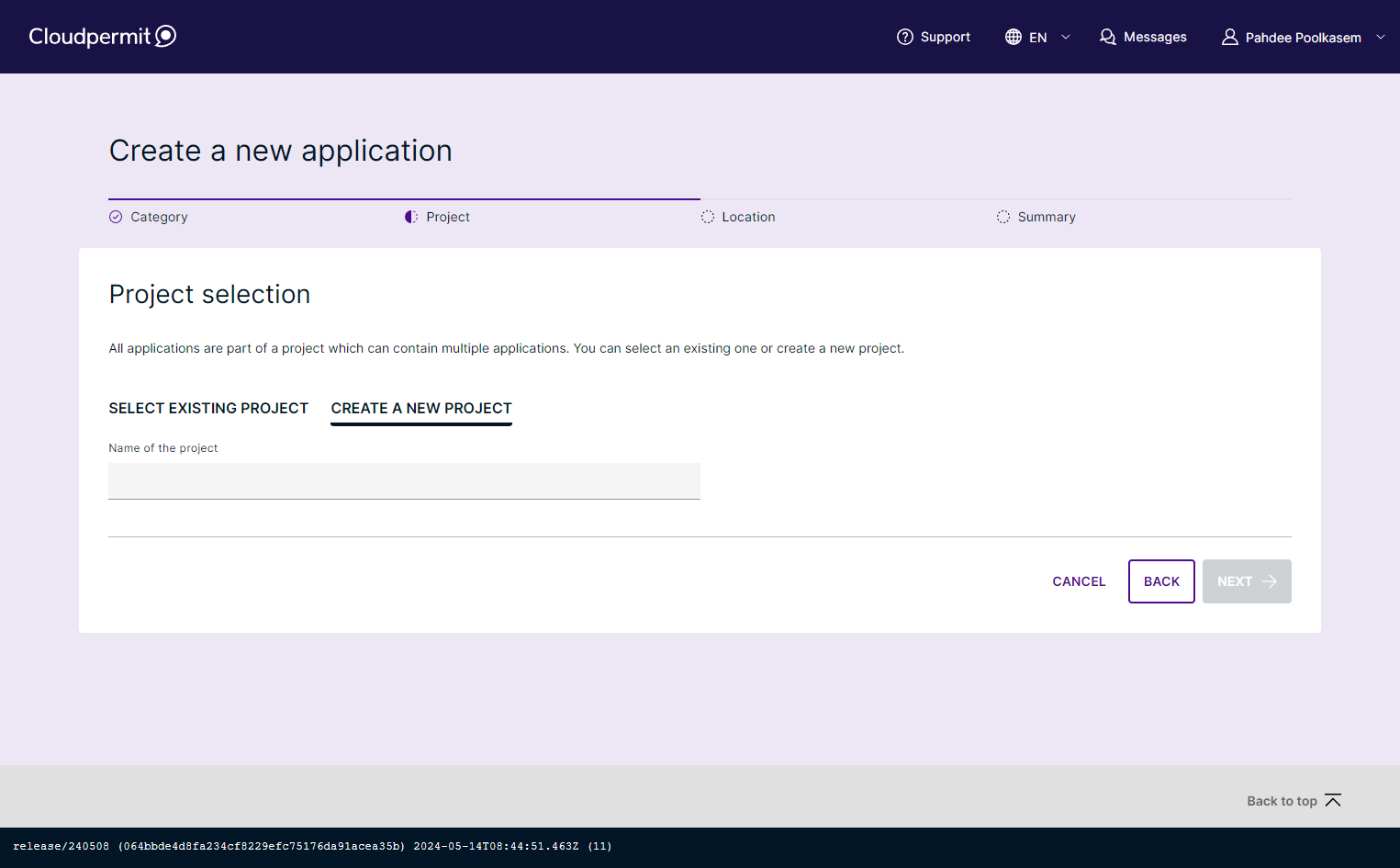The height and width of the screenshot is (868, 1400).
Task: Click the Back to top text link
Action: [x=1282, y=801]
